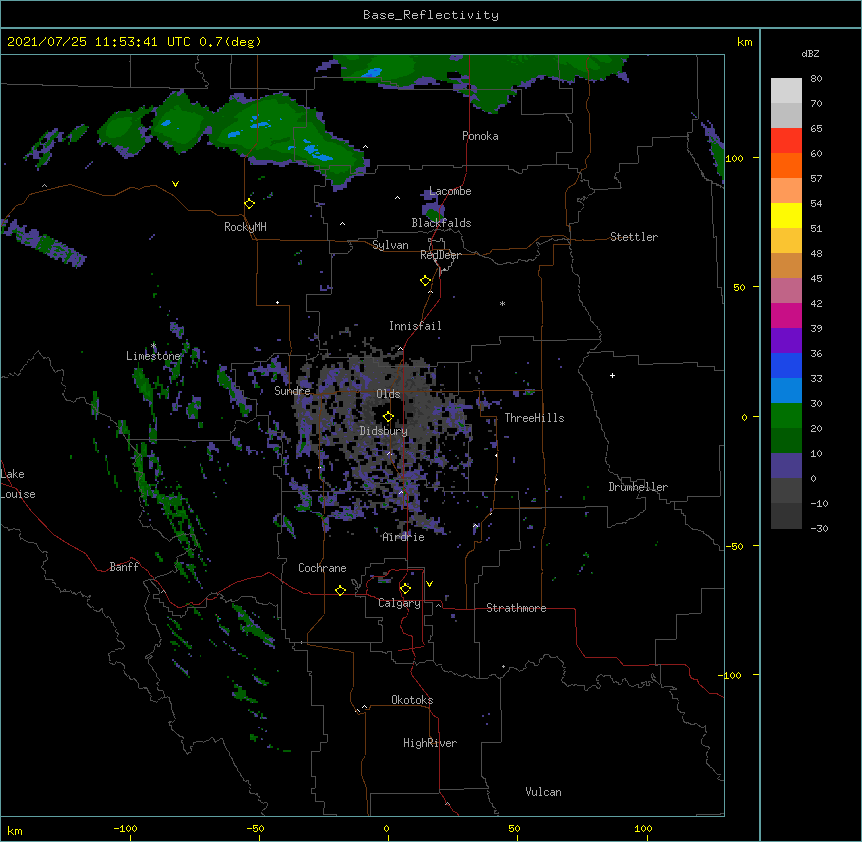Click the yellow diamond marker between Olds and Didsbury
862x842 pixels.
click(388, 417)
